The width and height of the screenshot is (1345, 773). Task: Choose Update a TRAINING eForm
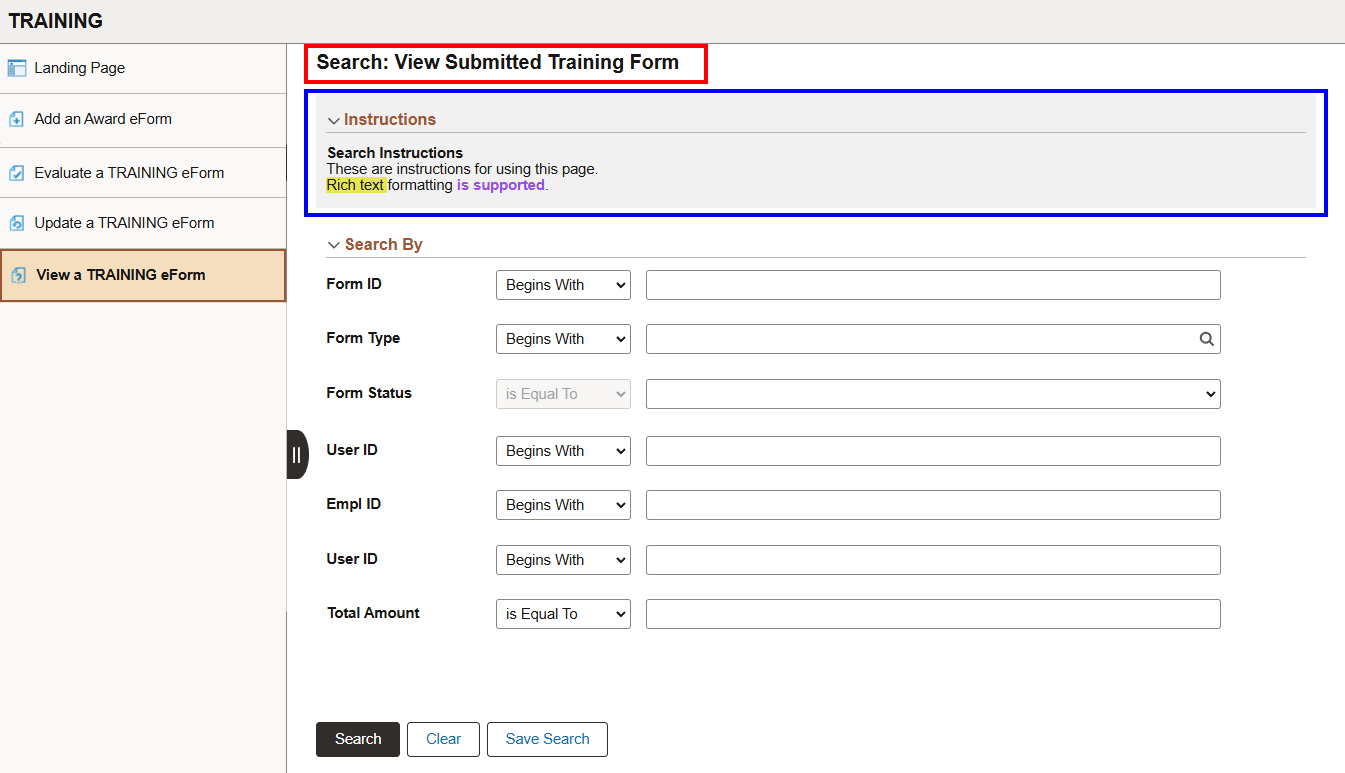(143, 223)
